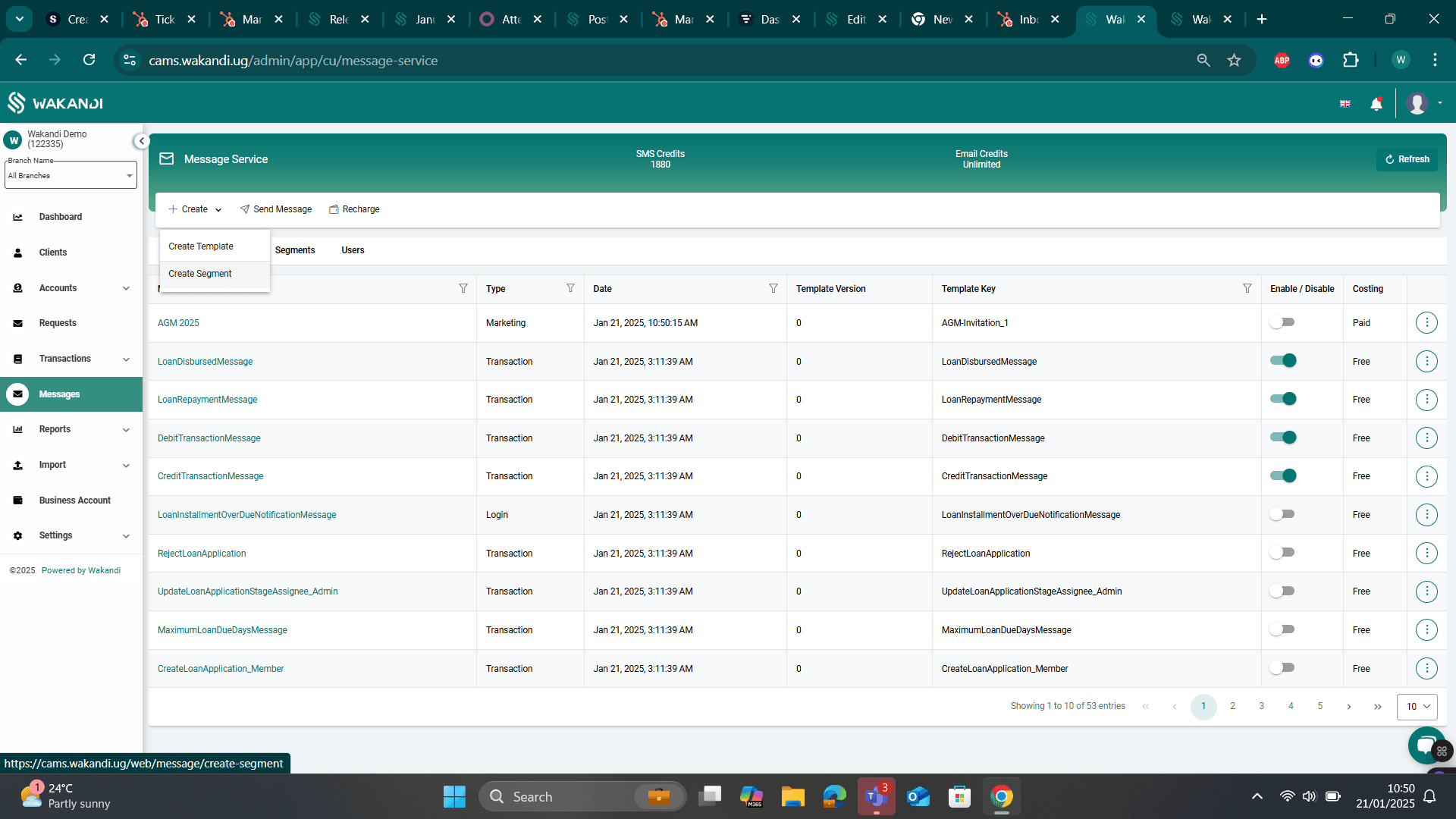
Task: Enable the UpdateLoanApplicationStageAssignee_Admin toggle
Action: pyautogui.click(x=1282, y=591)
